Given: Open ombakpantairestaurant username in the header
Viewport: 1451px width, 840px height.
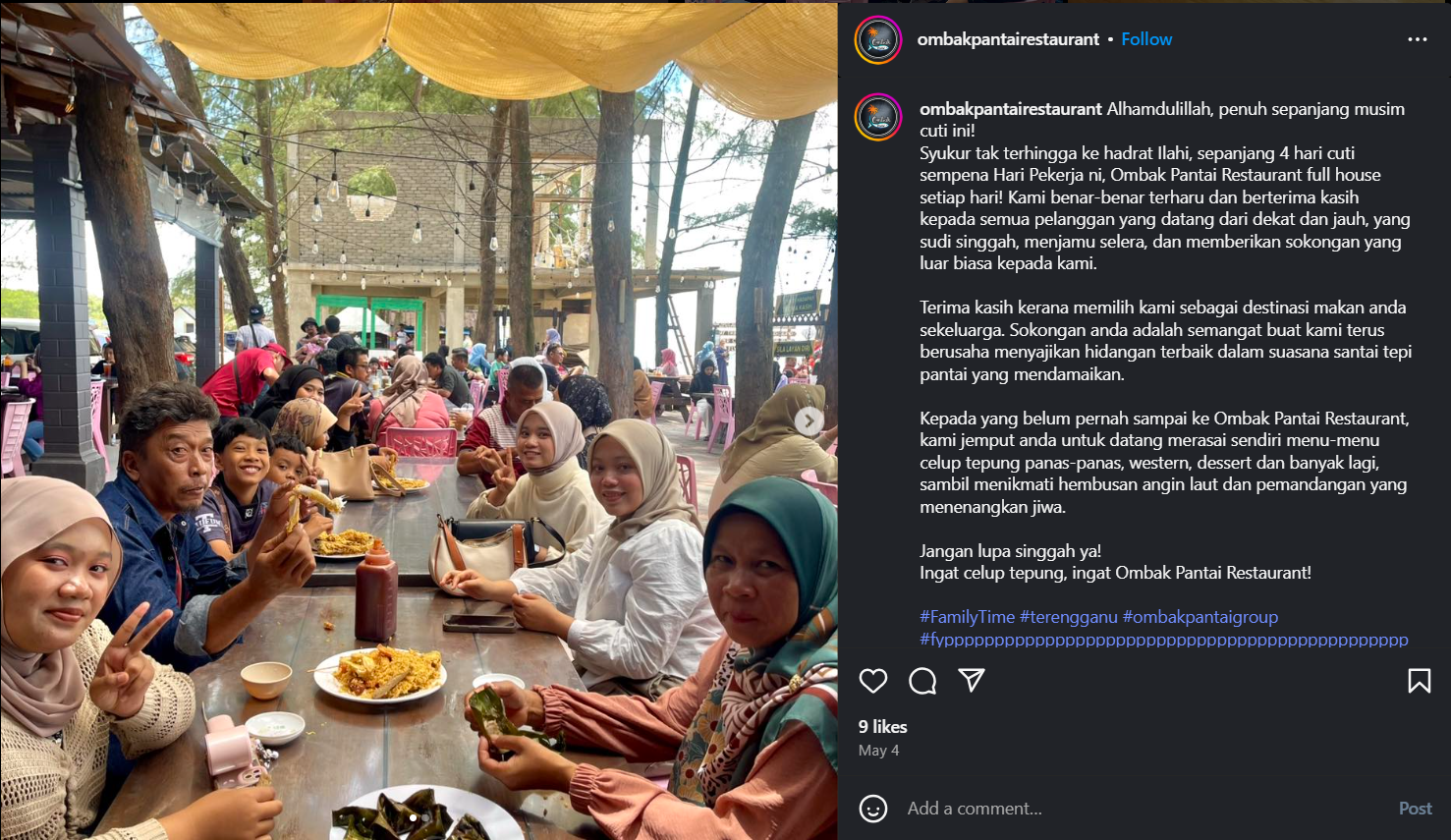Looking at the screenshot, I should click(1008, 39).
